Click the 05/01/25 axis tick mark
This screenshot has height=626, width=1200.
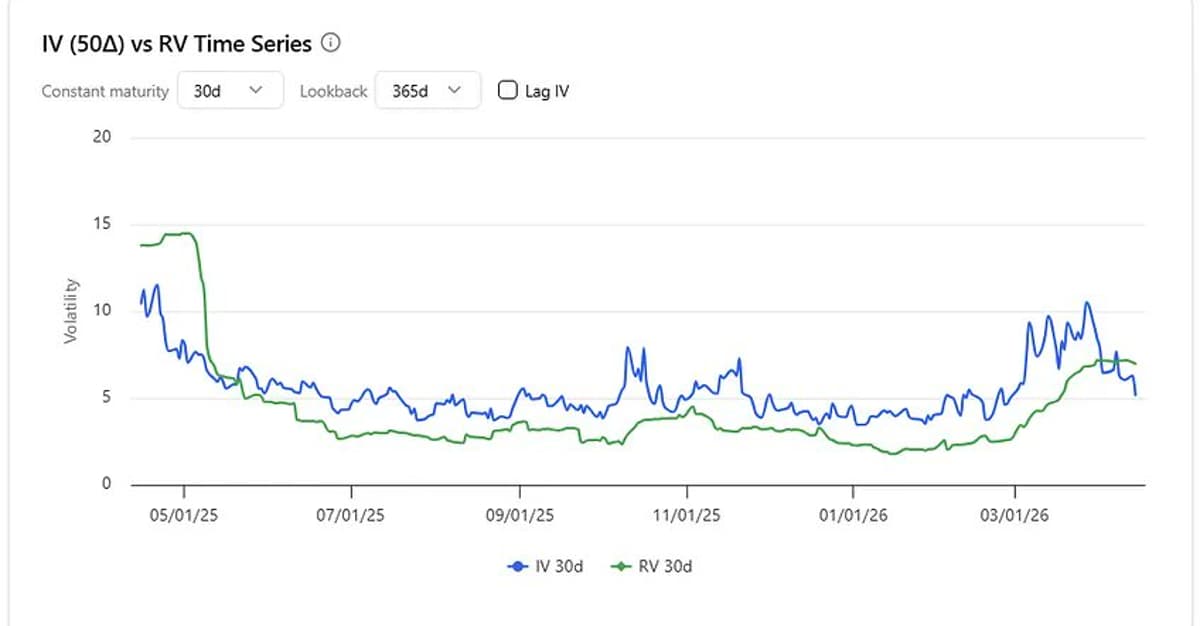click(x=186, y=493)
